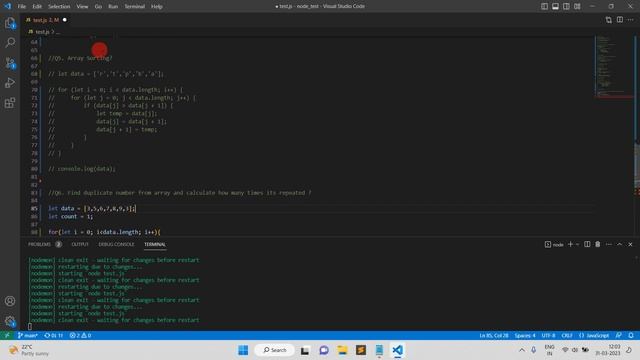
Task: Click the main branch status item
Action: [27, 336]
